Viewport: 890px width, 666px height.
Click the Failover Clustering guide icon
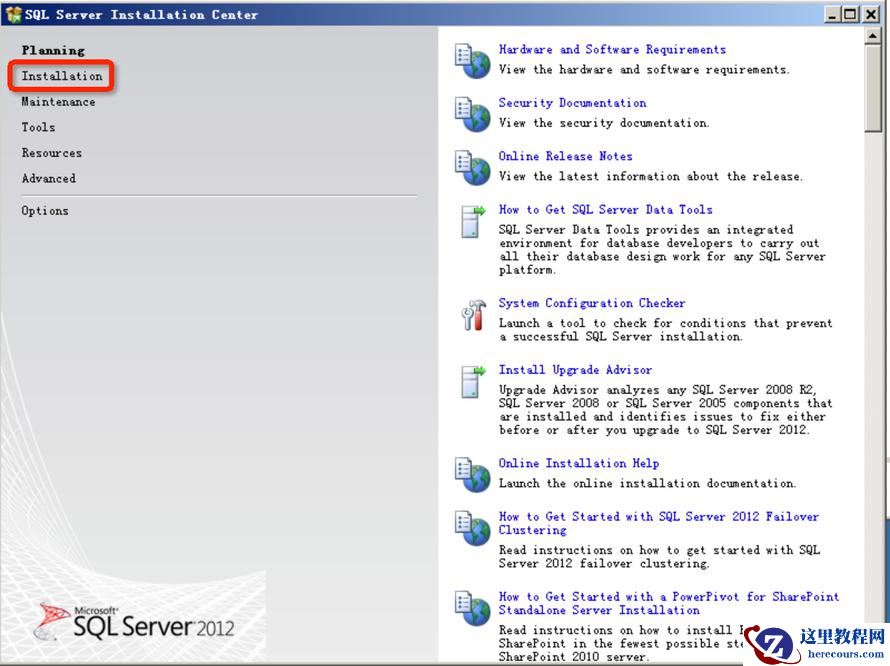(472, 528)
